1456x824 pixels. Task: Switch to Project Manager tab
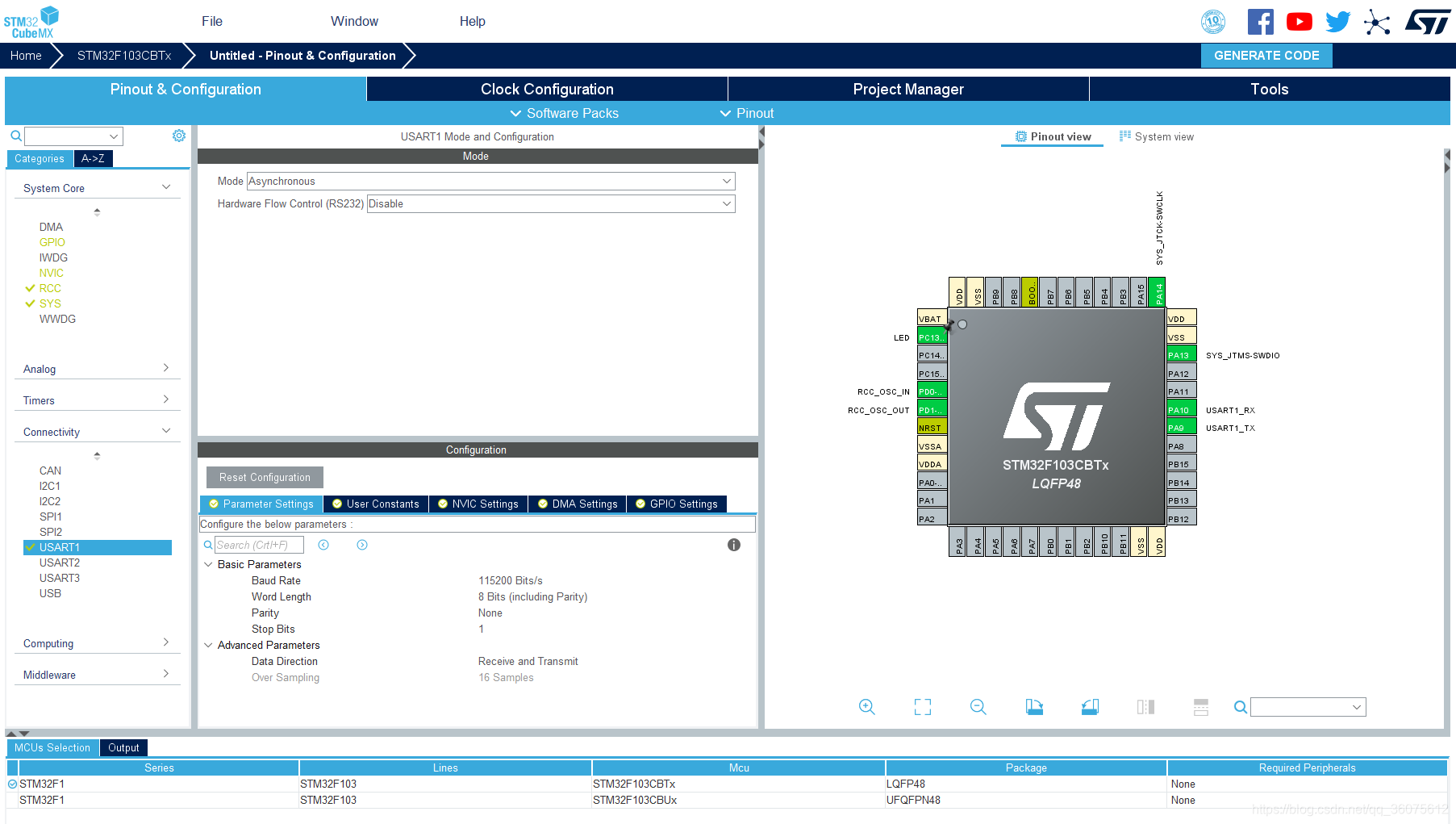coord(908,89)
